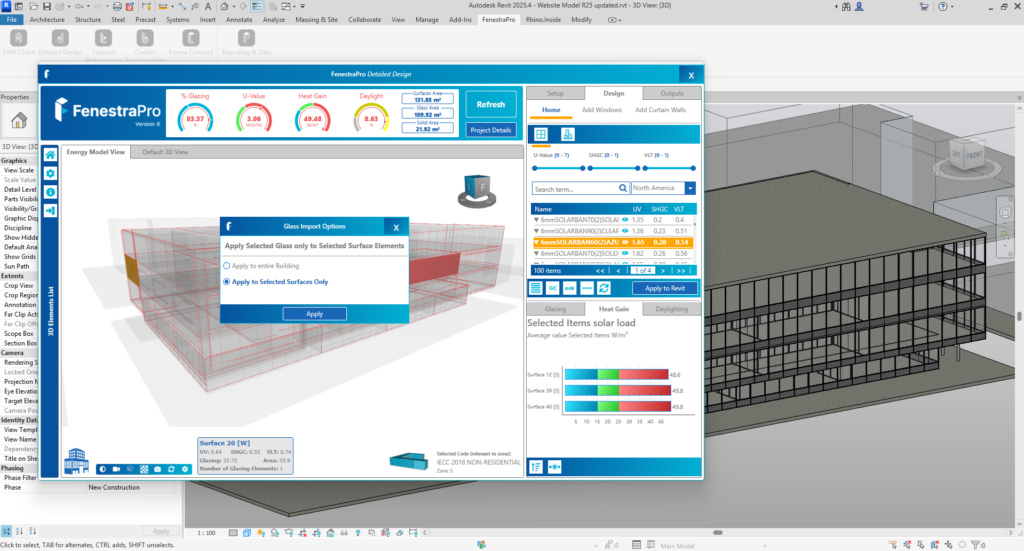Click the Apply button in Glass Import Options
Screen dimensions: 1024x551
click(x=314, y=314)
